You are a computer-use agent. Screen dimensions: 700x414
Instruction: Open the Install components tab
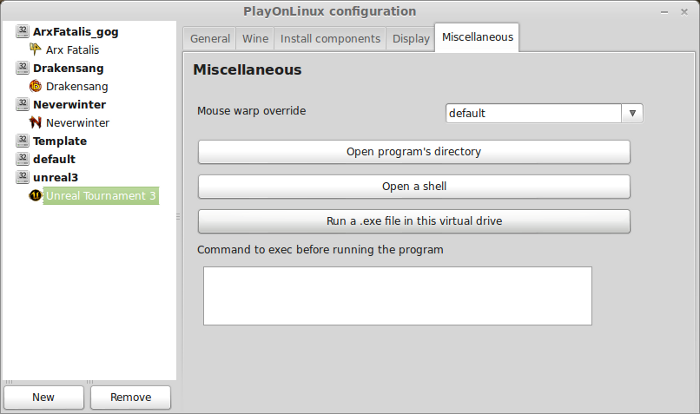point(330,39)
